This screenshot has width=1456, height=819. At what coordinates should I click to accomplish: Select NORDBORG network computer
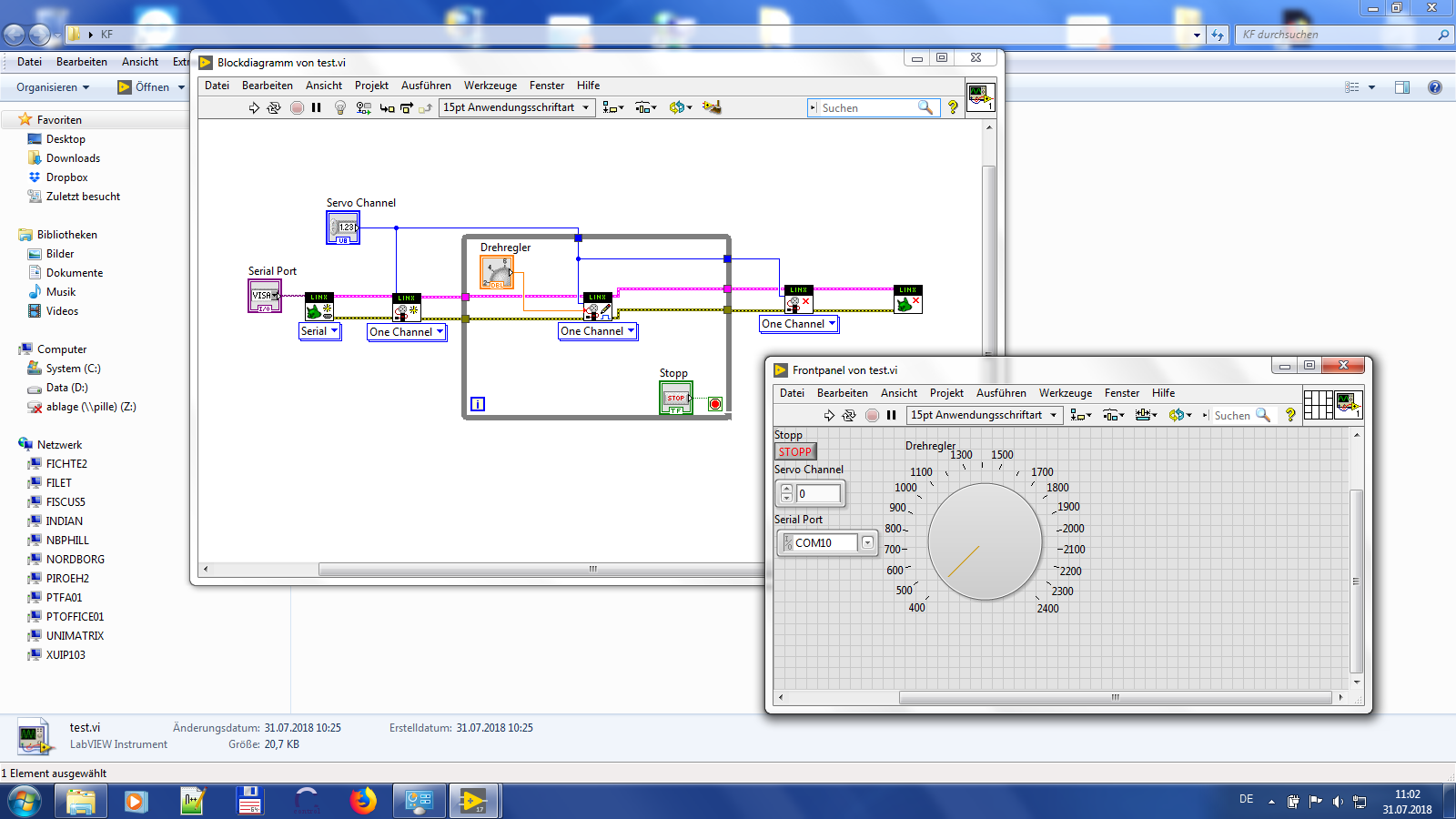(x=75, y=560)
